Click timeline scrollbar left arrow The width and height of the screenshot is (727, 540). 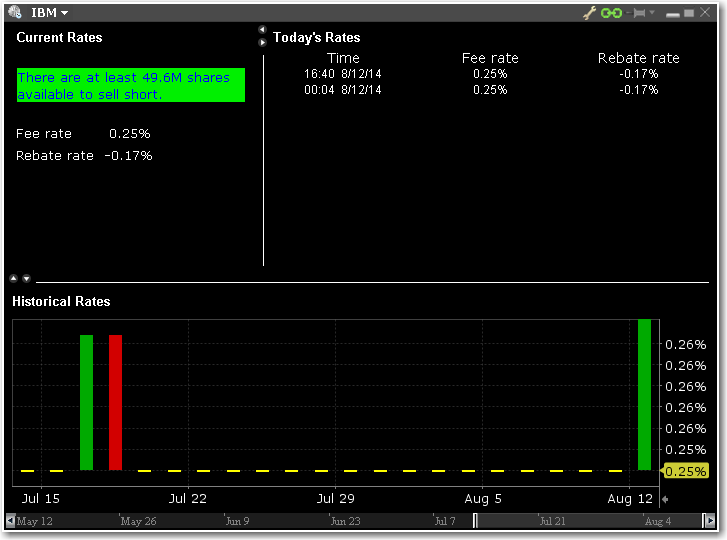(10, 521)
